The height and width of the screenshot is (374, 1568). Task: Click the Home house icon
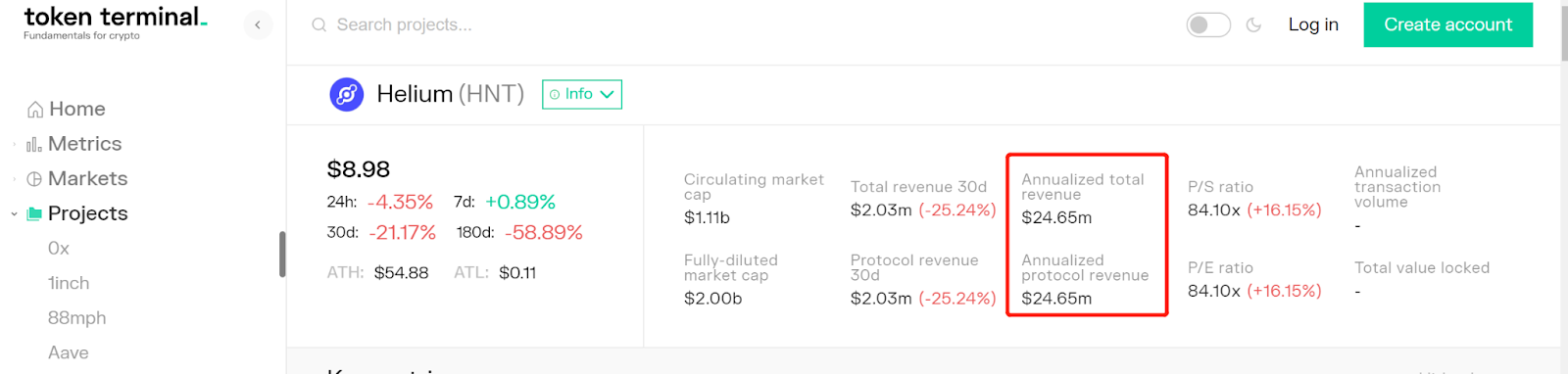[35, 110]
